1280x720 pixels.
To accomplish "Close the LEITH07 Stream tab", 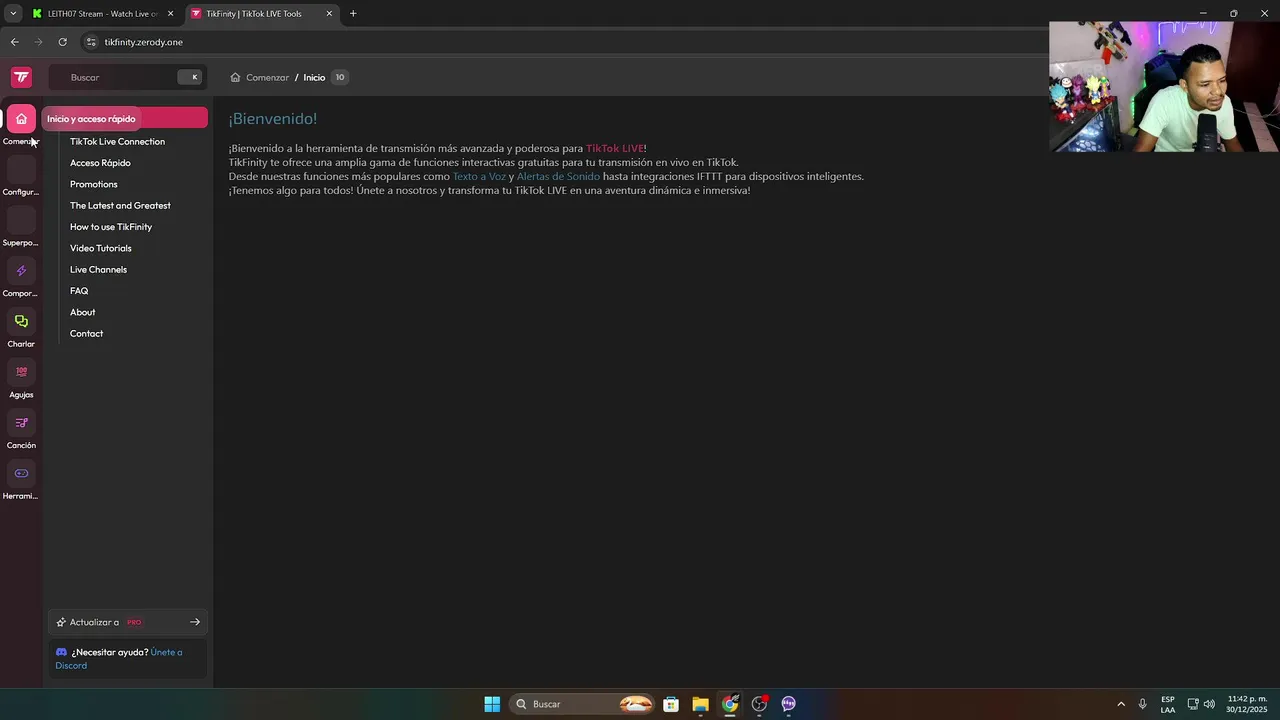I will [x=170, y=14].
